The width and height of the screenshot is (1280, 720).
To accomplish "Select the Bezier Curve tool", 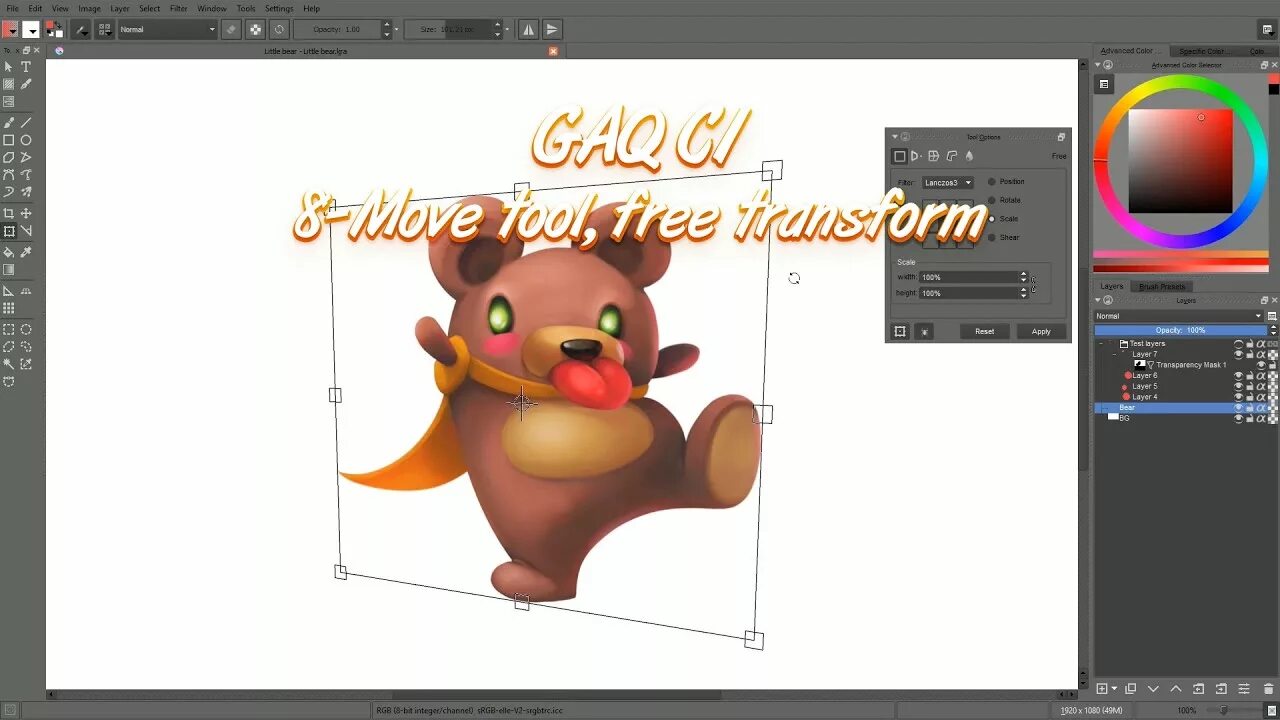I will (x=9, y=174).
